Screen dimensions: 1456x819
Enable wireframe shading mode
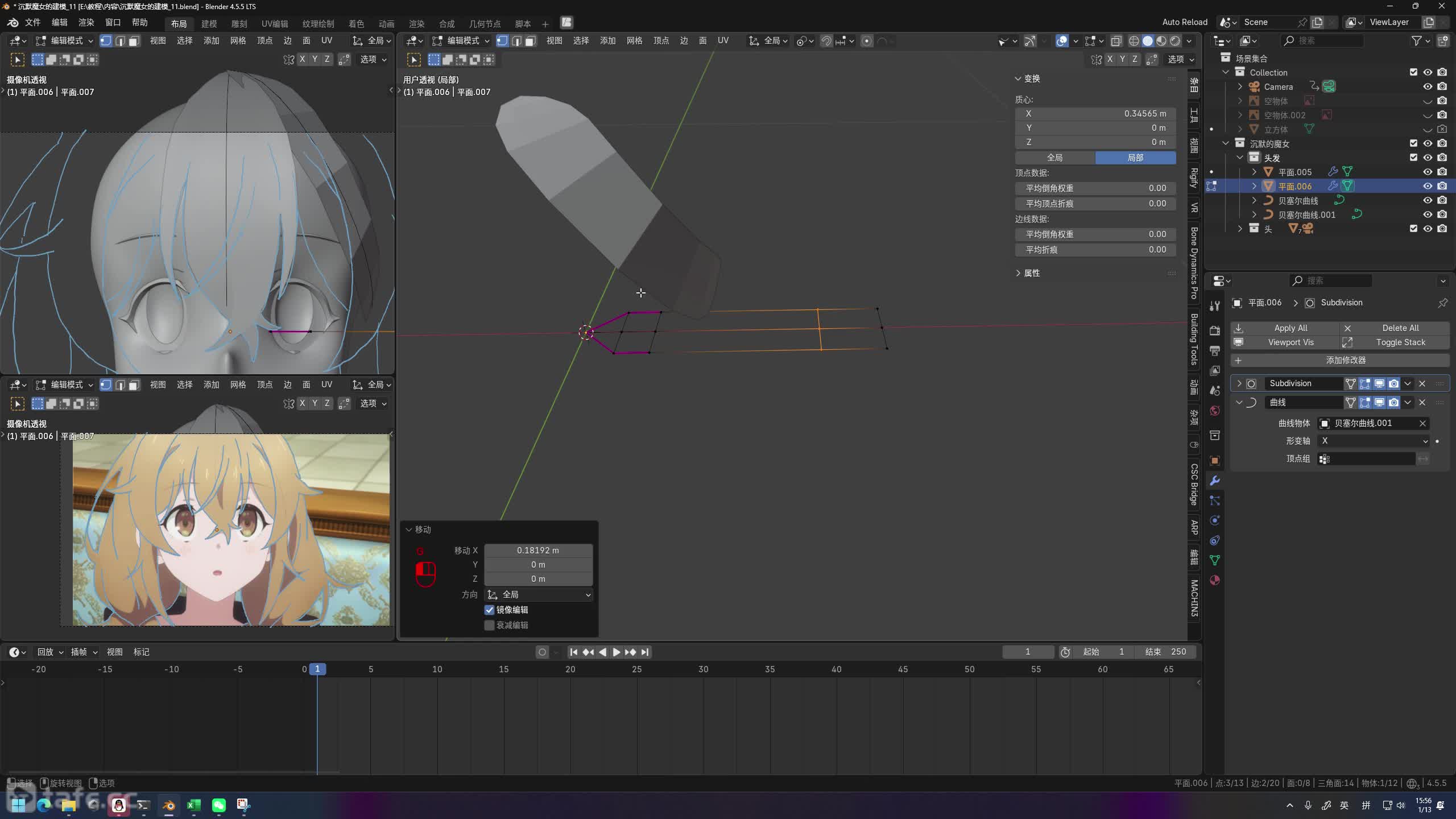(x=1134, y=41)
